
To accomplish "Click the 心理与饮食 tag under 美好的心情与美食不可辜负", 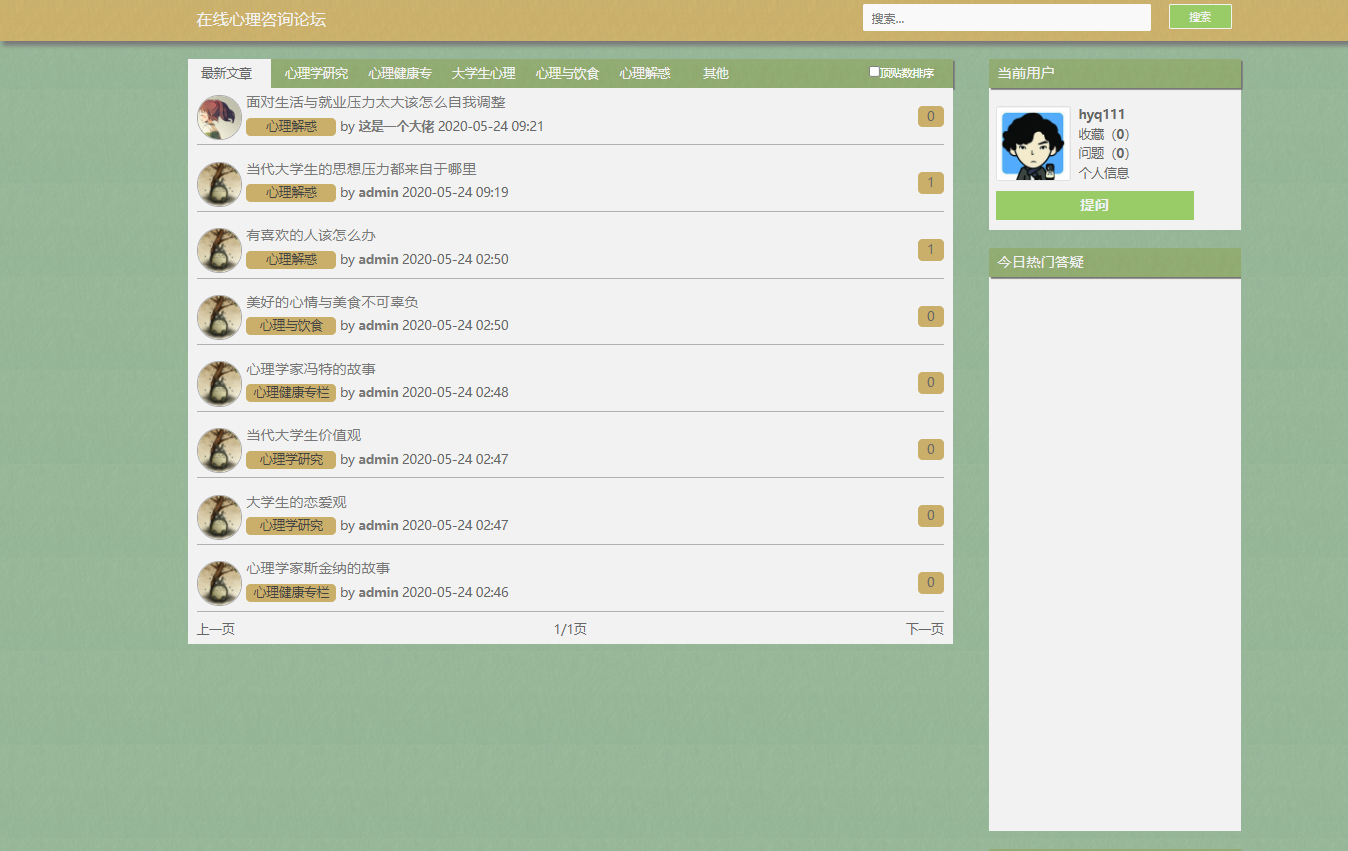I will click(290, 325).
